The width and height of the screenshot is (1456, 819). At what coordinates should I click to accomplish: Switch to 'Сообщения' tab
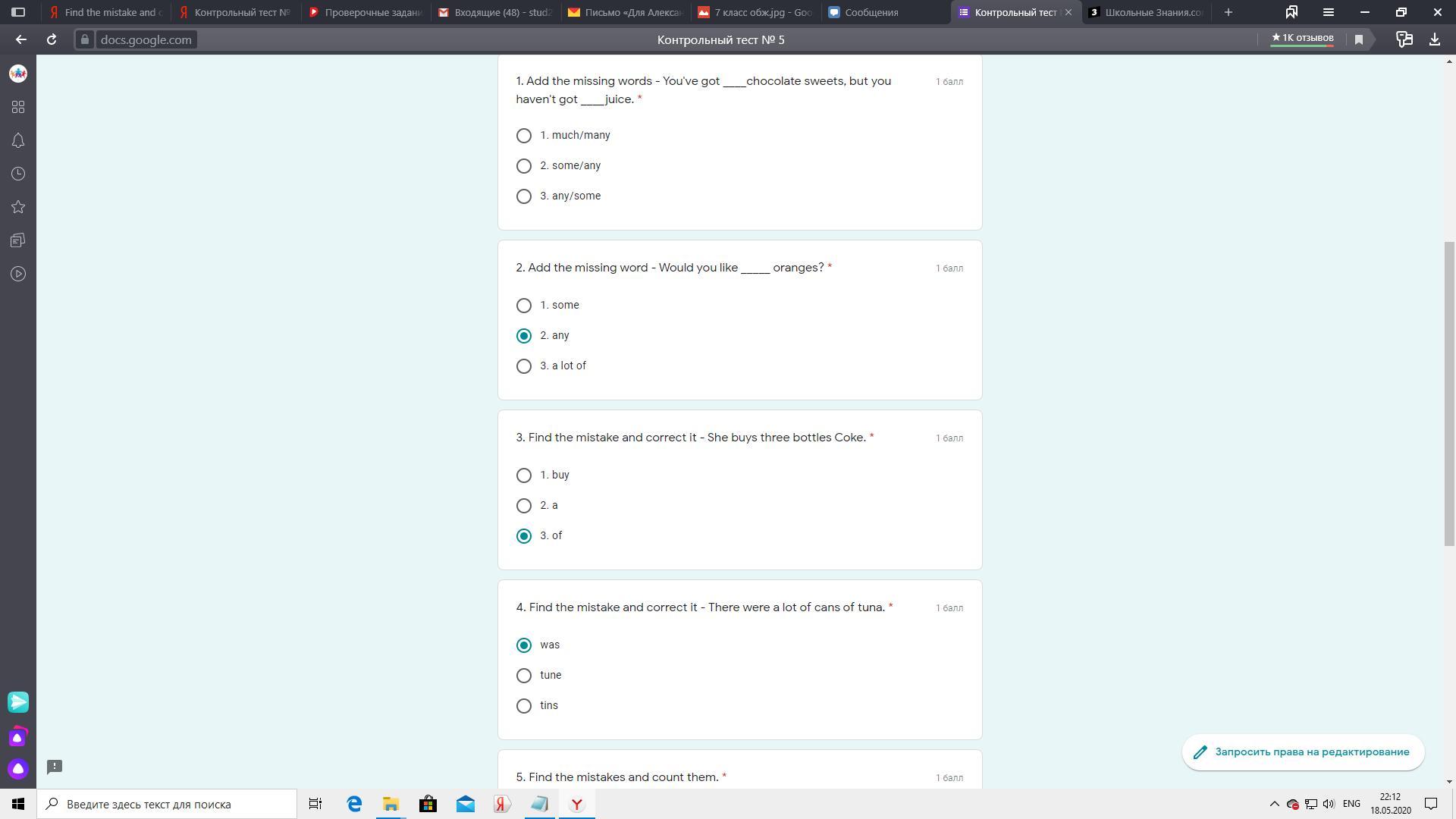point(872,12)
